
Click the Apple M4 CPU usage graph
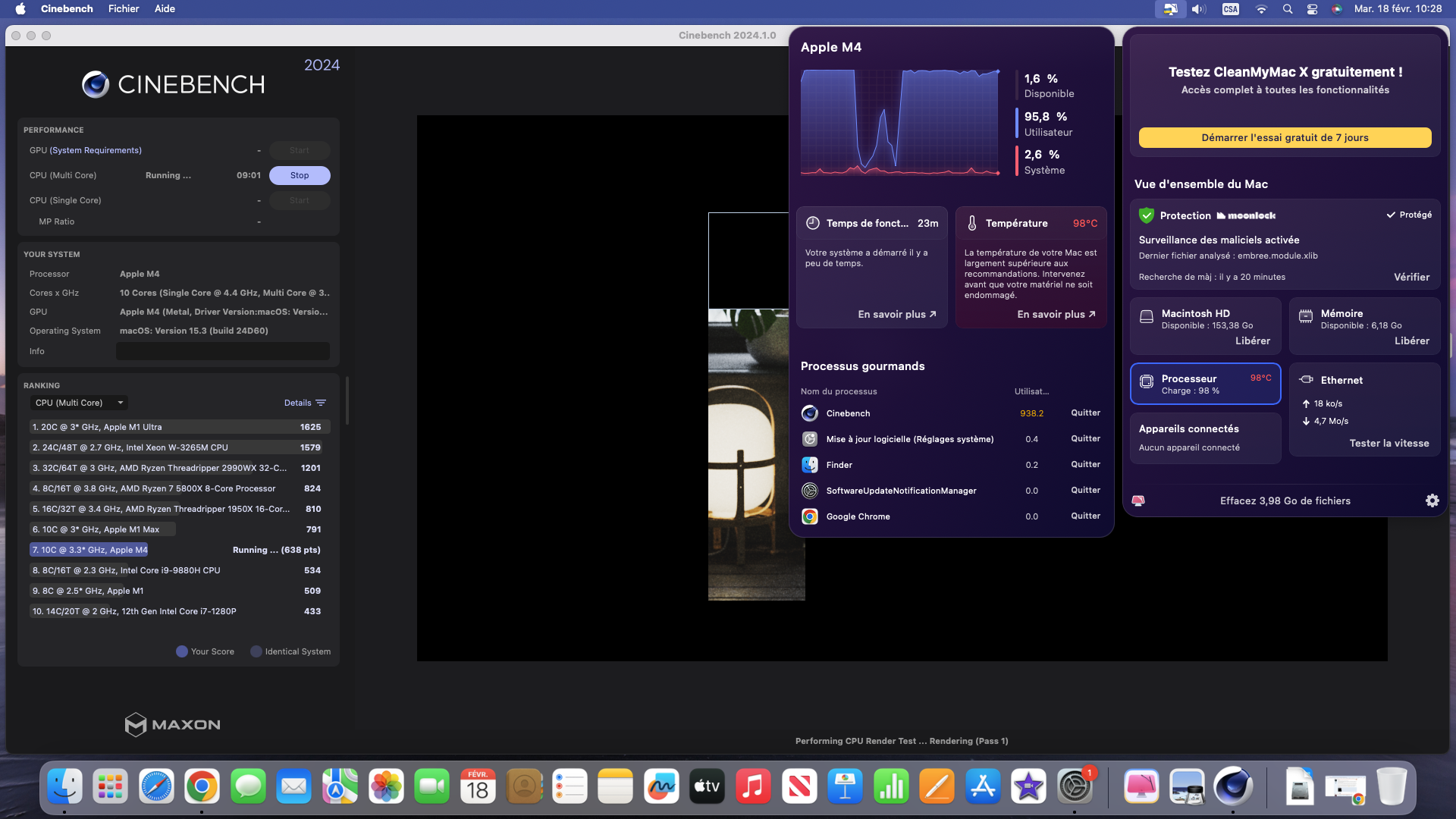[x=900, y=123]
